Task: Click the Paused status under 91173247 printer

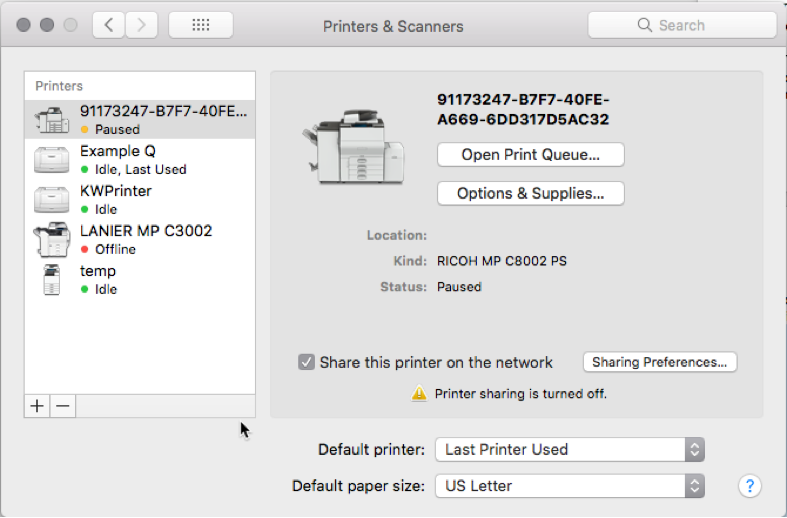Action: [x=117, y=130]
